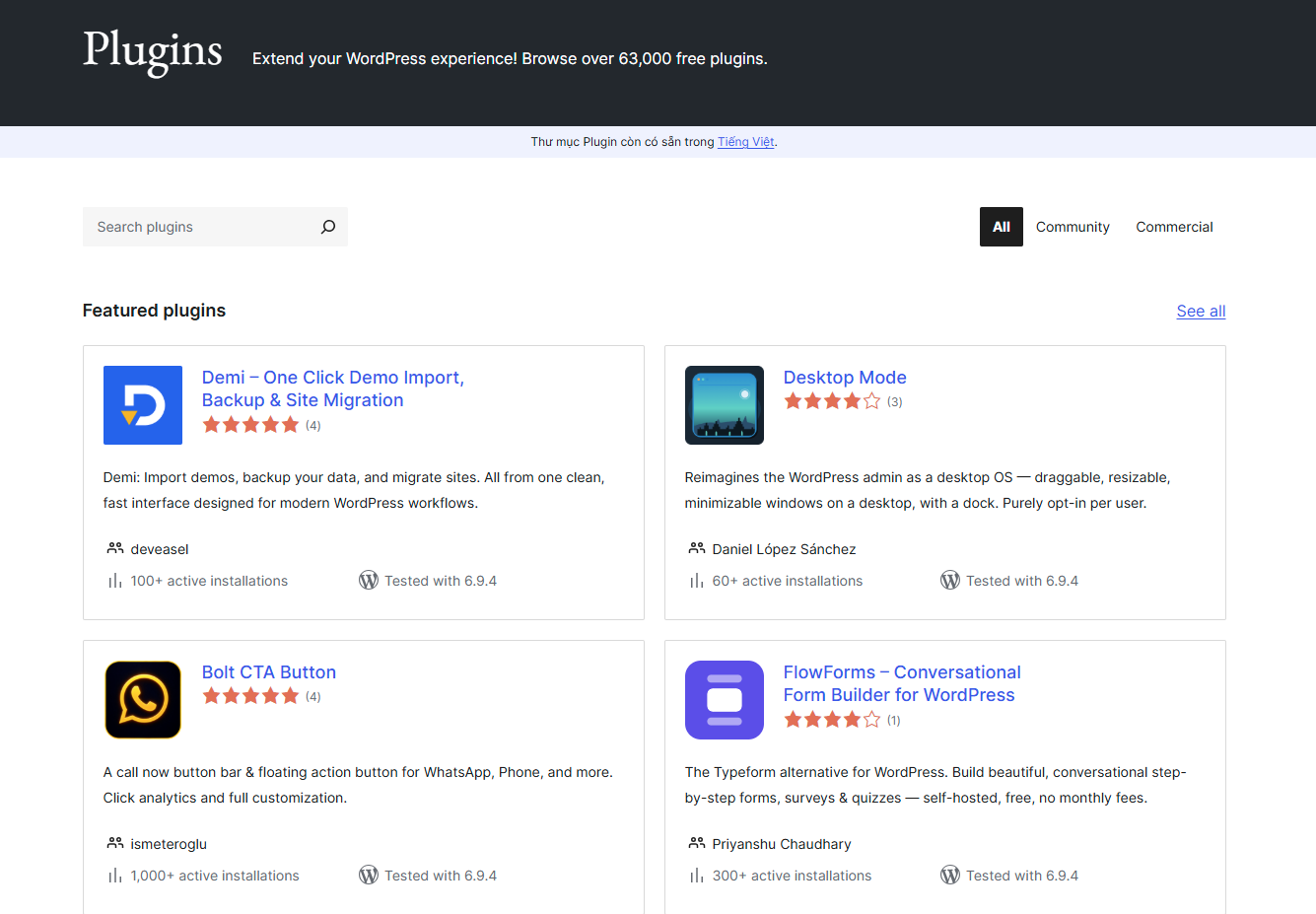The image size is (1316, 914).
Task: Click the Daniel López Sánchez author name
Action: [784, 549]
